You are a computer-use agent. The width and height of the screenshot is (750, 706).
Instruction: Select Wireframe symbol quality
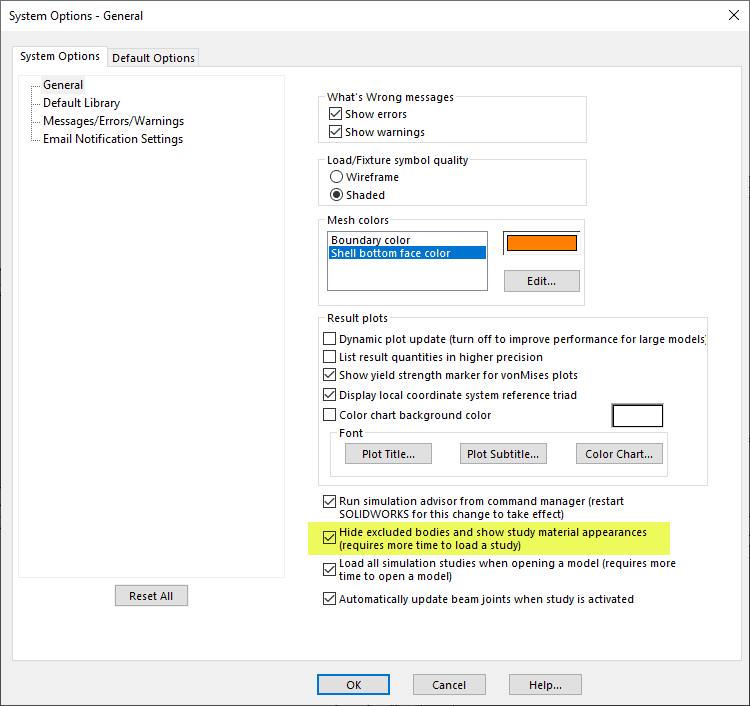click(336, 176)
